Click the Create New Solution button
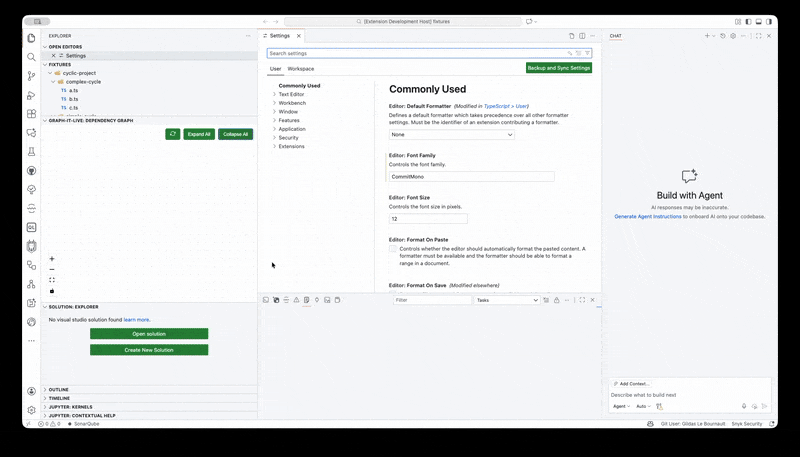 [x=149, y=350]
